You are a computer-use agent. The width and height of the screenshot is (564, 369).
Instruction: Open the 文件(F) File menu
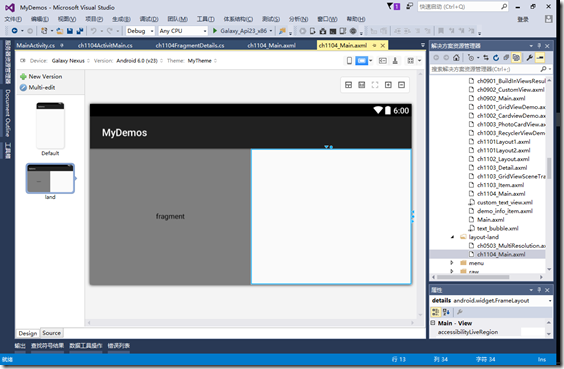(13, 19)
